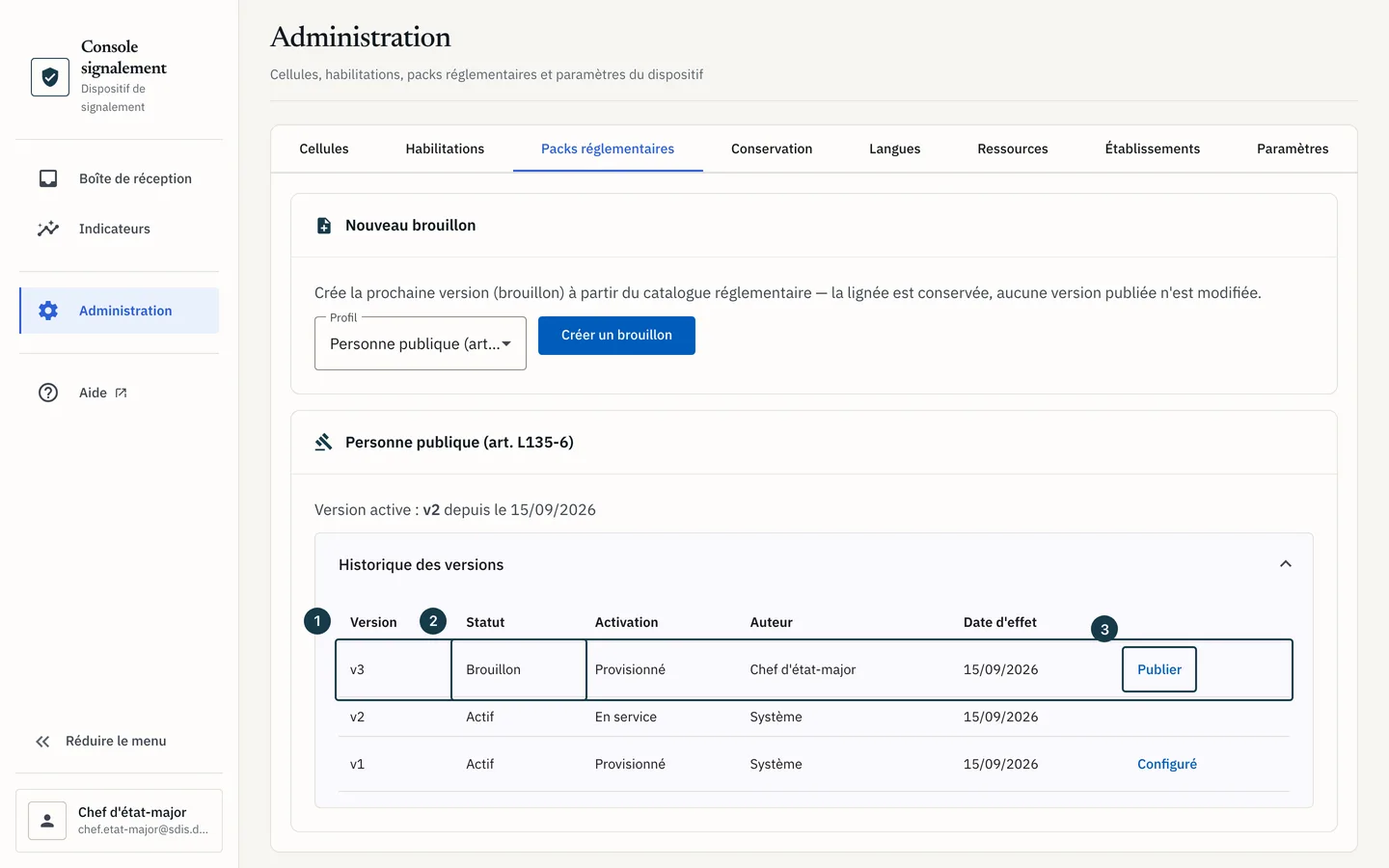Image resolution: width=1389 pixels, height=868 pixels.
Task: Click the question mark Aide icon
Action: (48, 393)
